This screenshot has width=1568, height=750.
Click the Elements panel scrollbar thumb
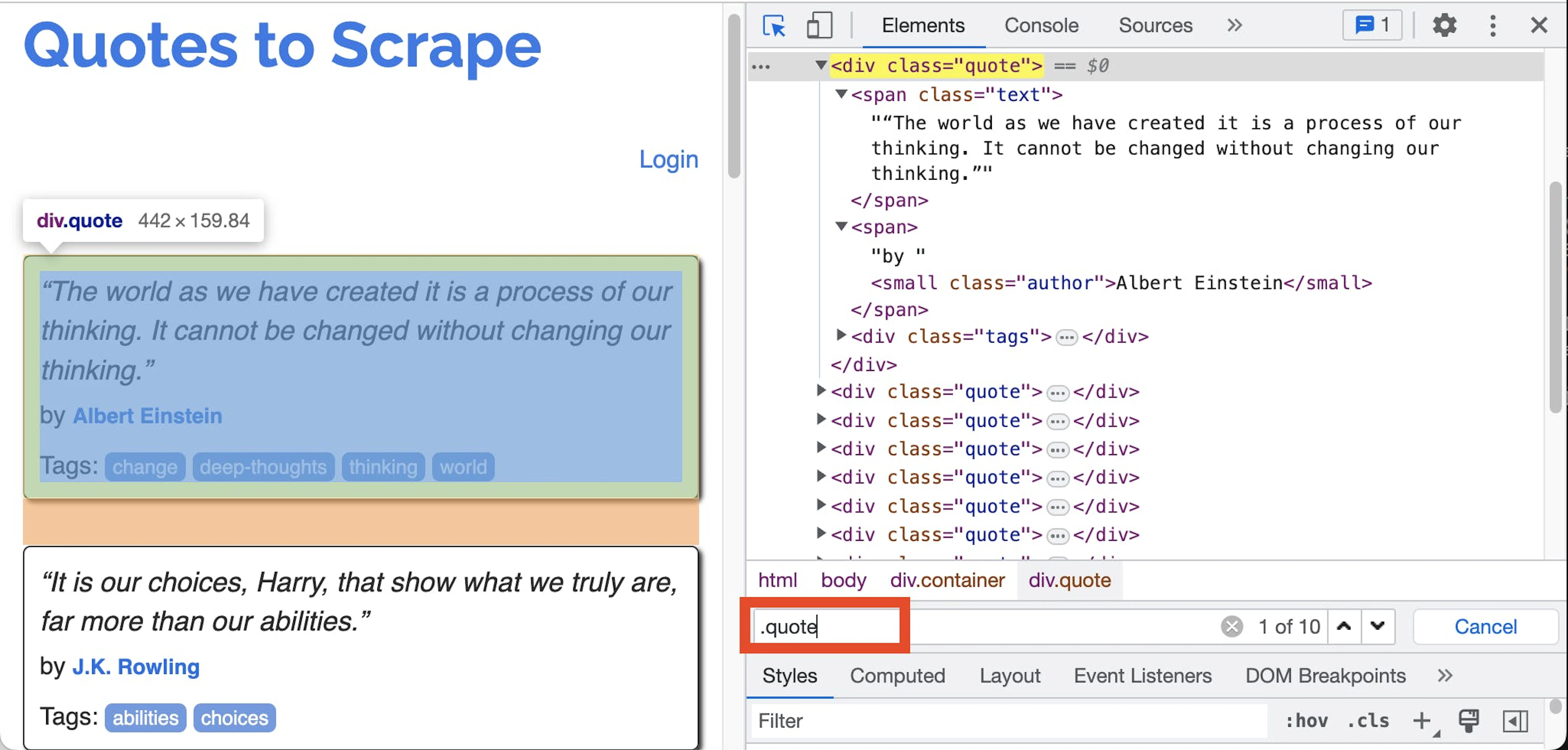[x=1556, y=297]
